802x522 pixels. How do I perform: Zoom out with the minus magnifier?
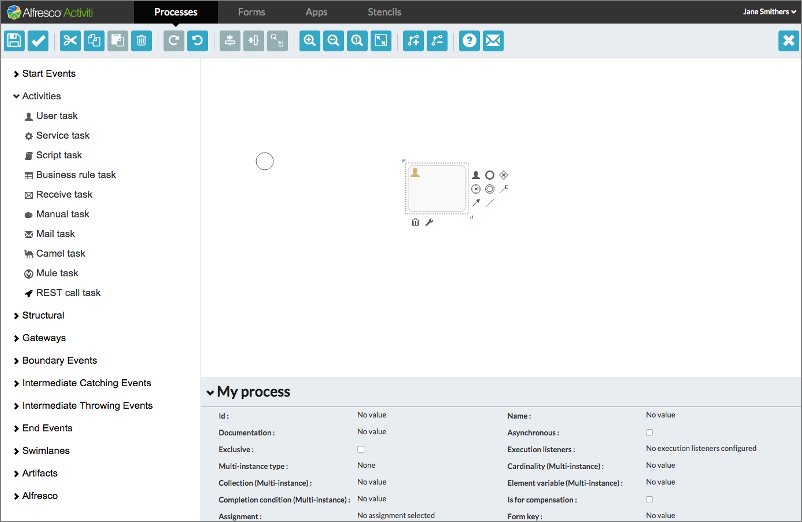[x=333, y=41]
